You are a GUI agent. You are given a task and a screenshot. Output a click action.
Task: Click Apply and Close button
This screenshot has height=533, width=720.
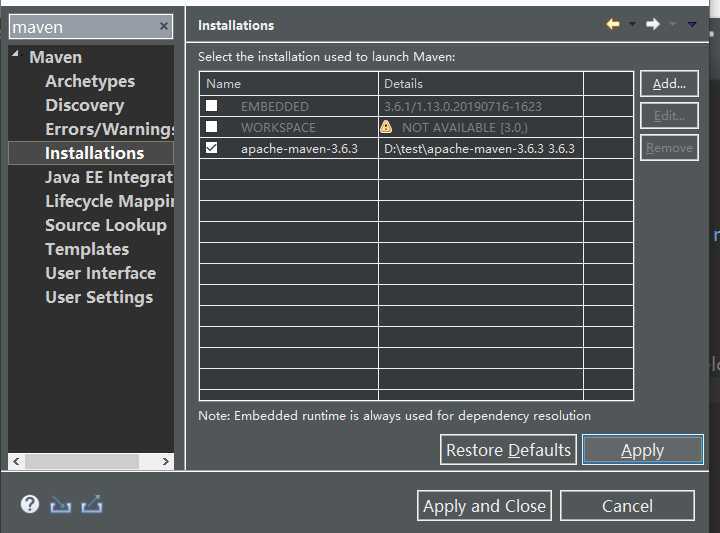click(484, 506)
